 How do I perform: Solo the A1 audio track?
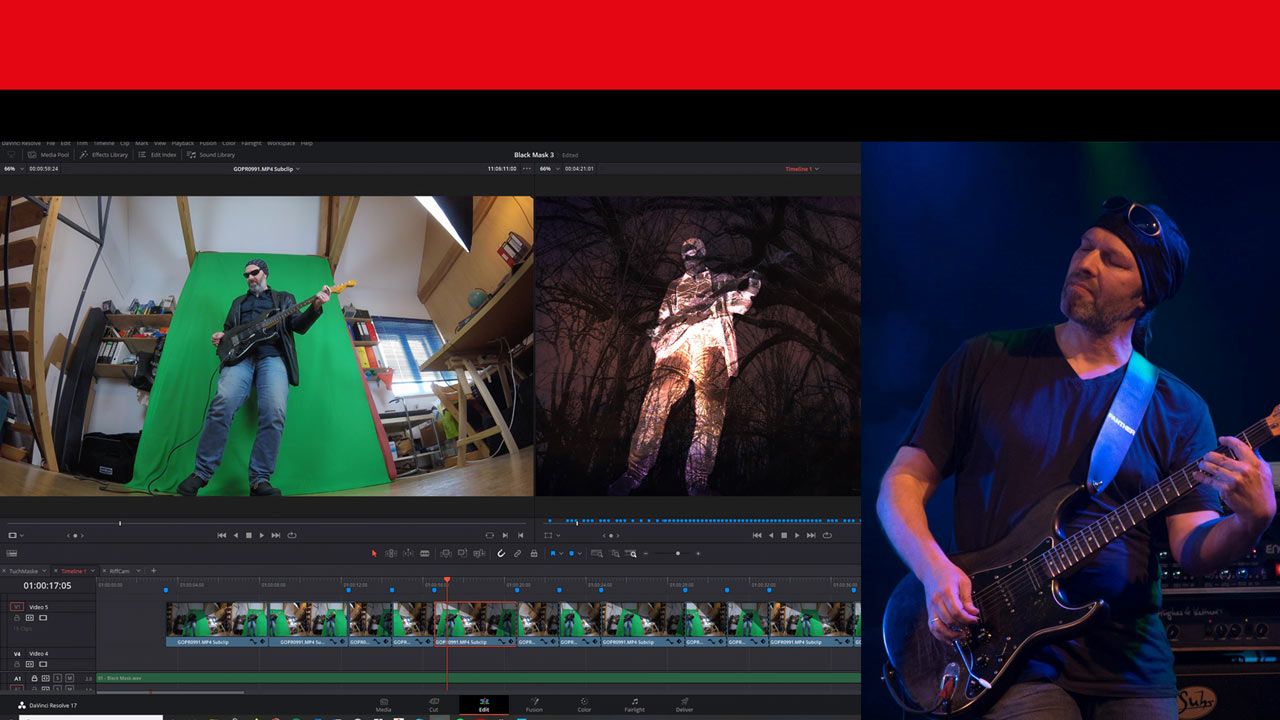[x=57, y=678]
